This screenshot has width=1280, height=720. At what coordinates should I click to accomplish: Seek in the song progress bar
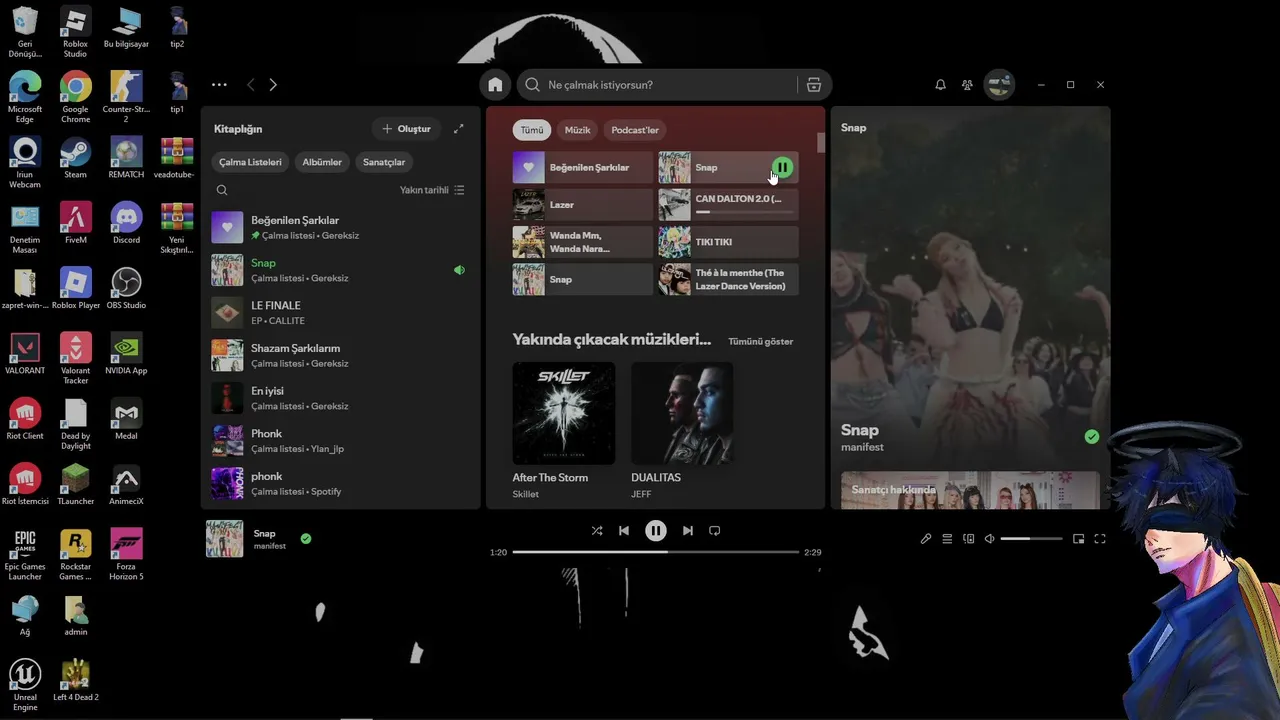tap(656, 552)
